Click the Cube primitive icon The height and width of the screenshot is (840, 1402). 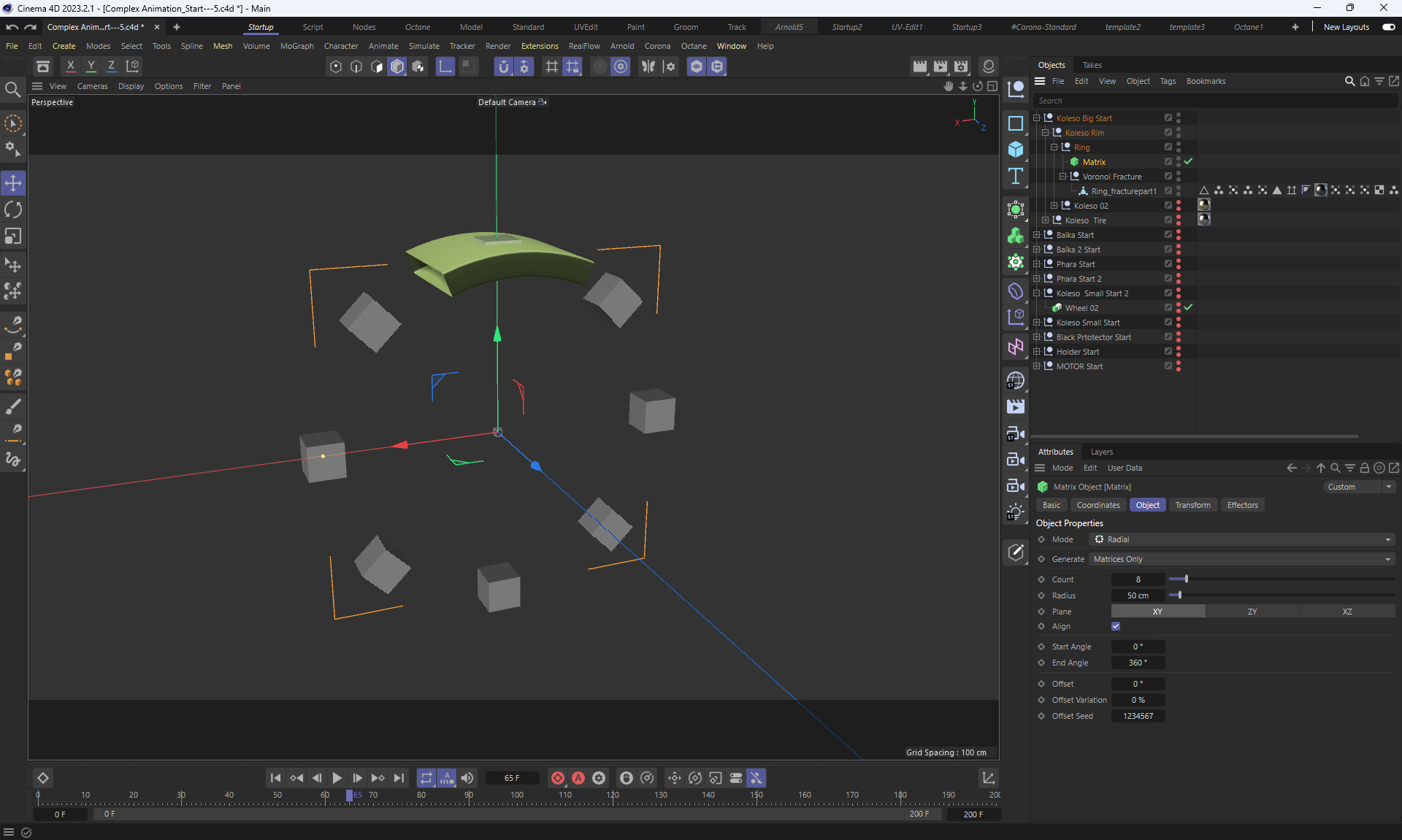pos(1016,150)
